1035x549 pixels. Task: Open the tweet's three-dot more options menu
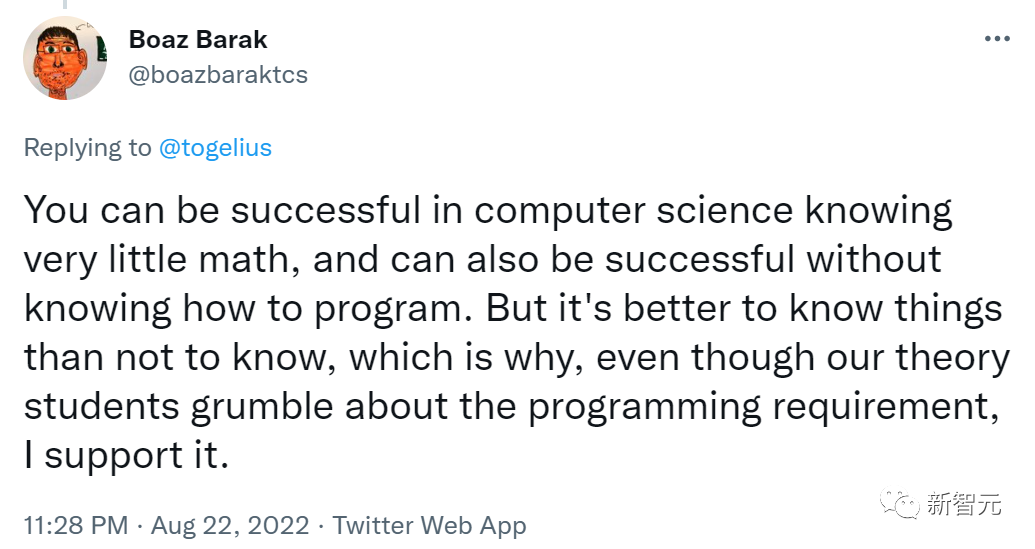point(997,39)
